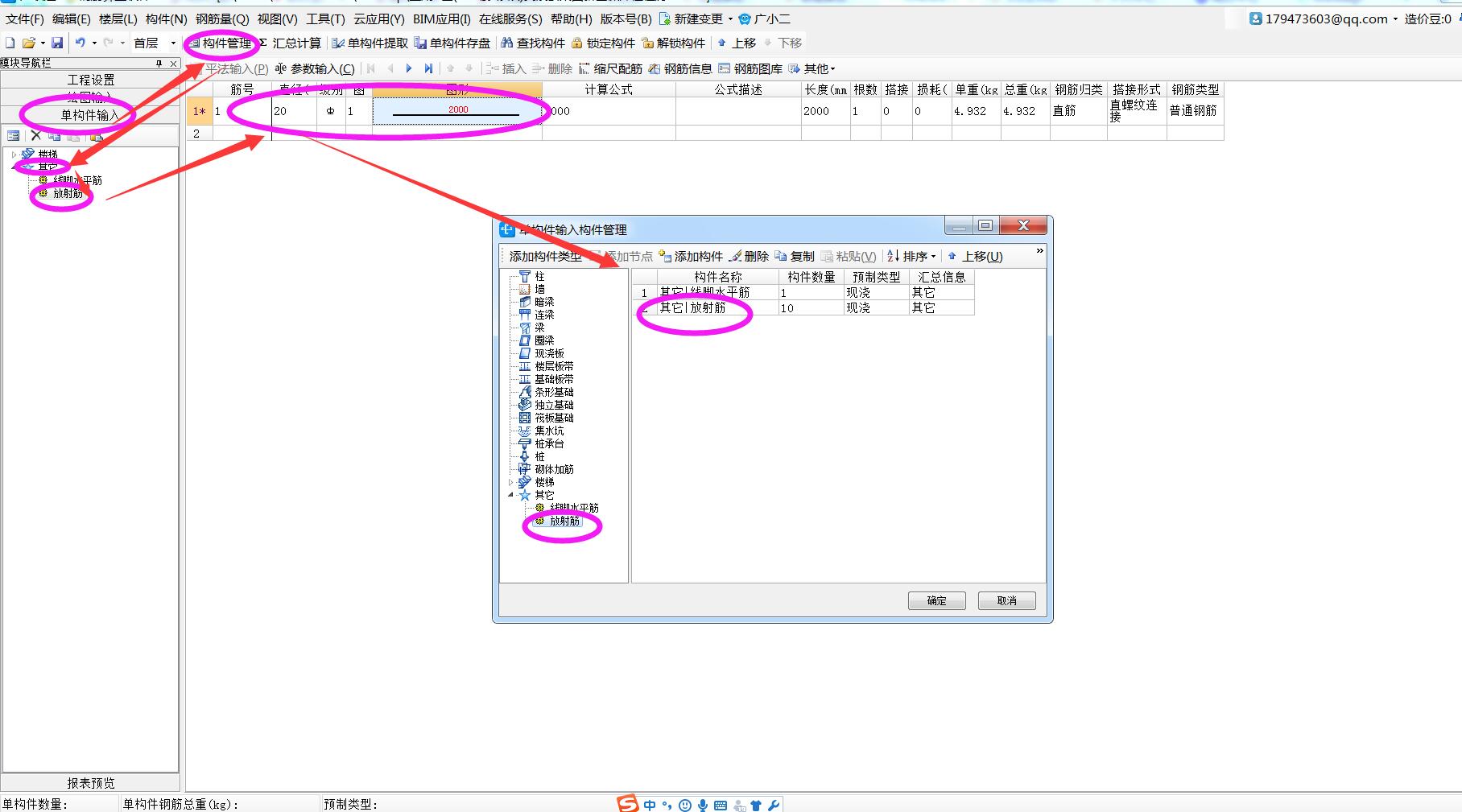This screenshot has height=812, width=1462.
Task: Open the 新建变更 dropdown arrow
Action: [x=730, y=19]
